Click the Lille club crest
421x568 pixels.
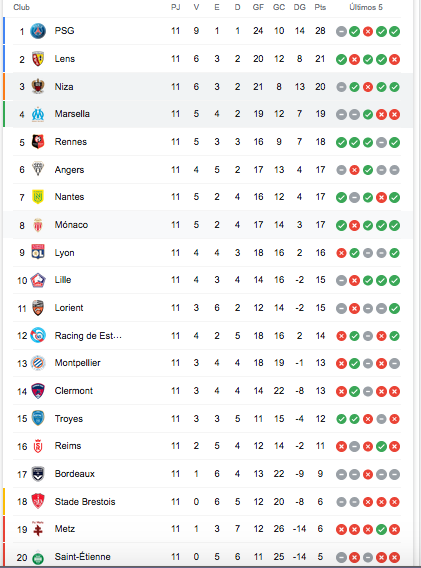38,280
